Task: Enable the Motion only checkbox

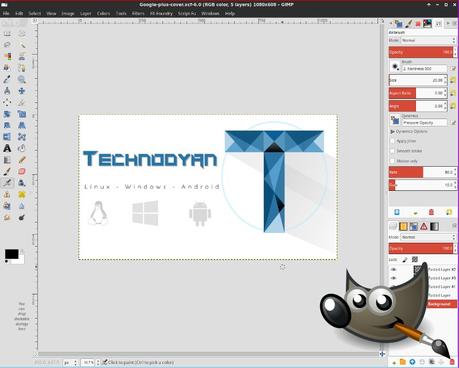Action: 392,161
